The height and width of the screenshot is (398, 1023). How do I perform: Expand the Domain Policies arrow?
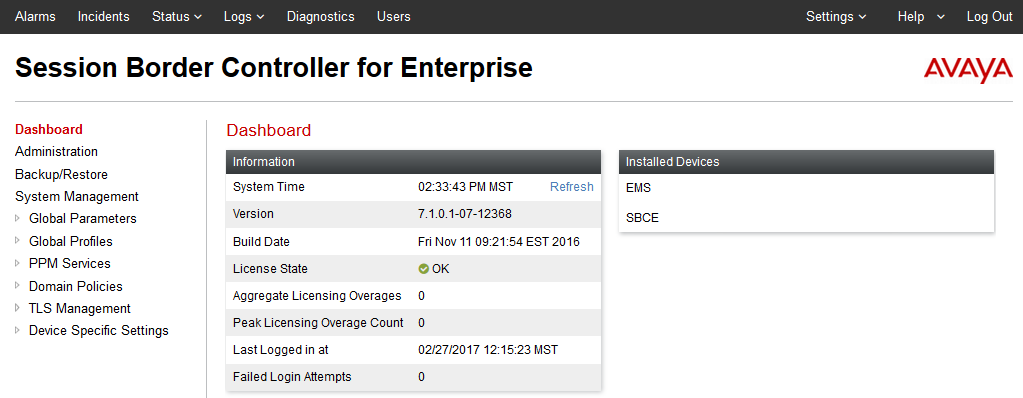tap(18, 286)
